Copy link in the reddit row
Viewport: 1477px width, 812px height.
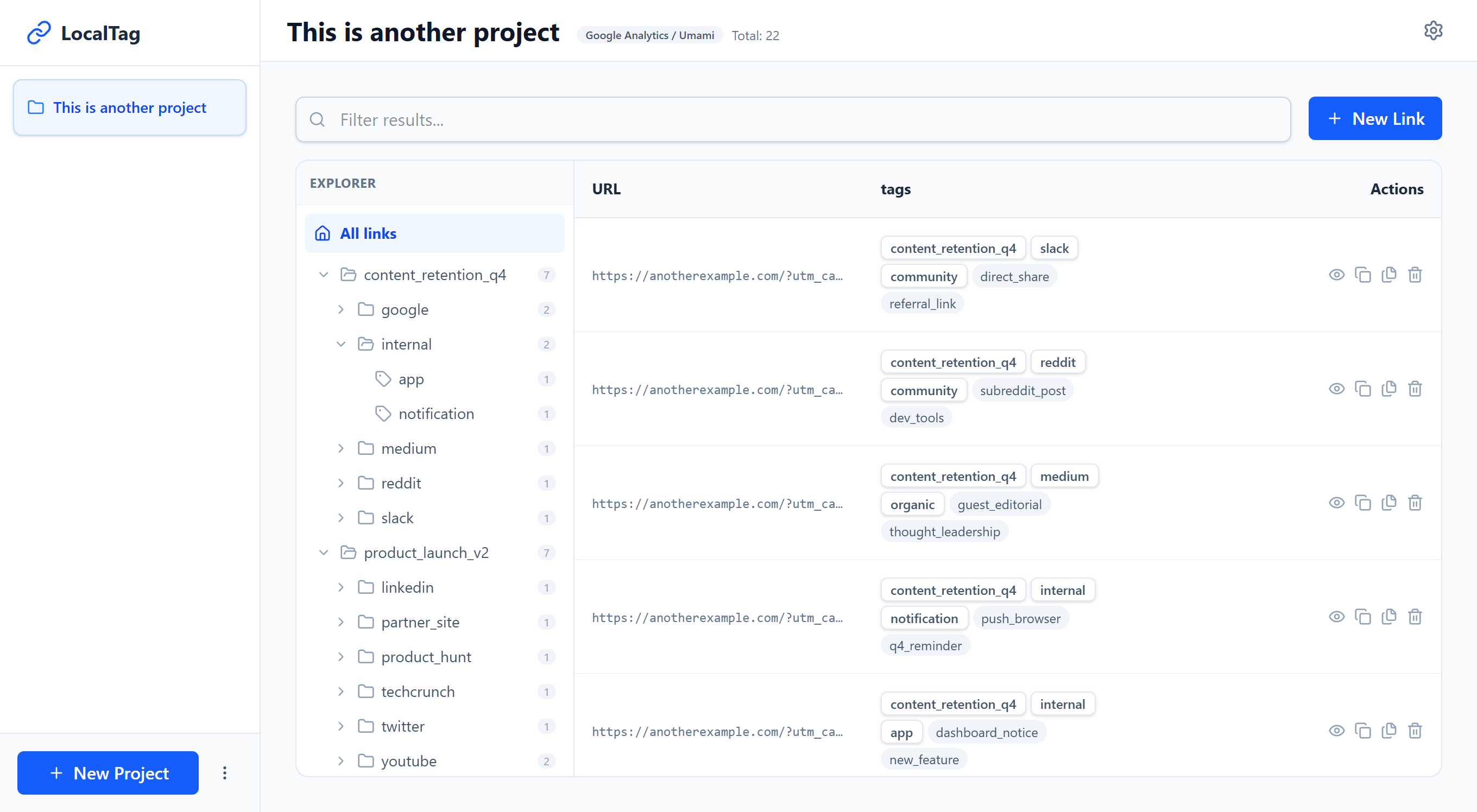point(1363,389)
